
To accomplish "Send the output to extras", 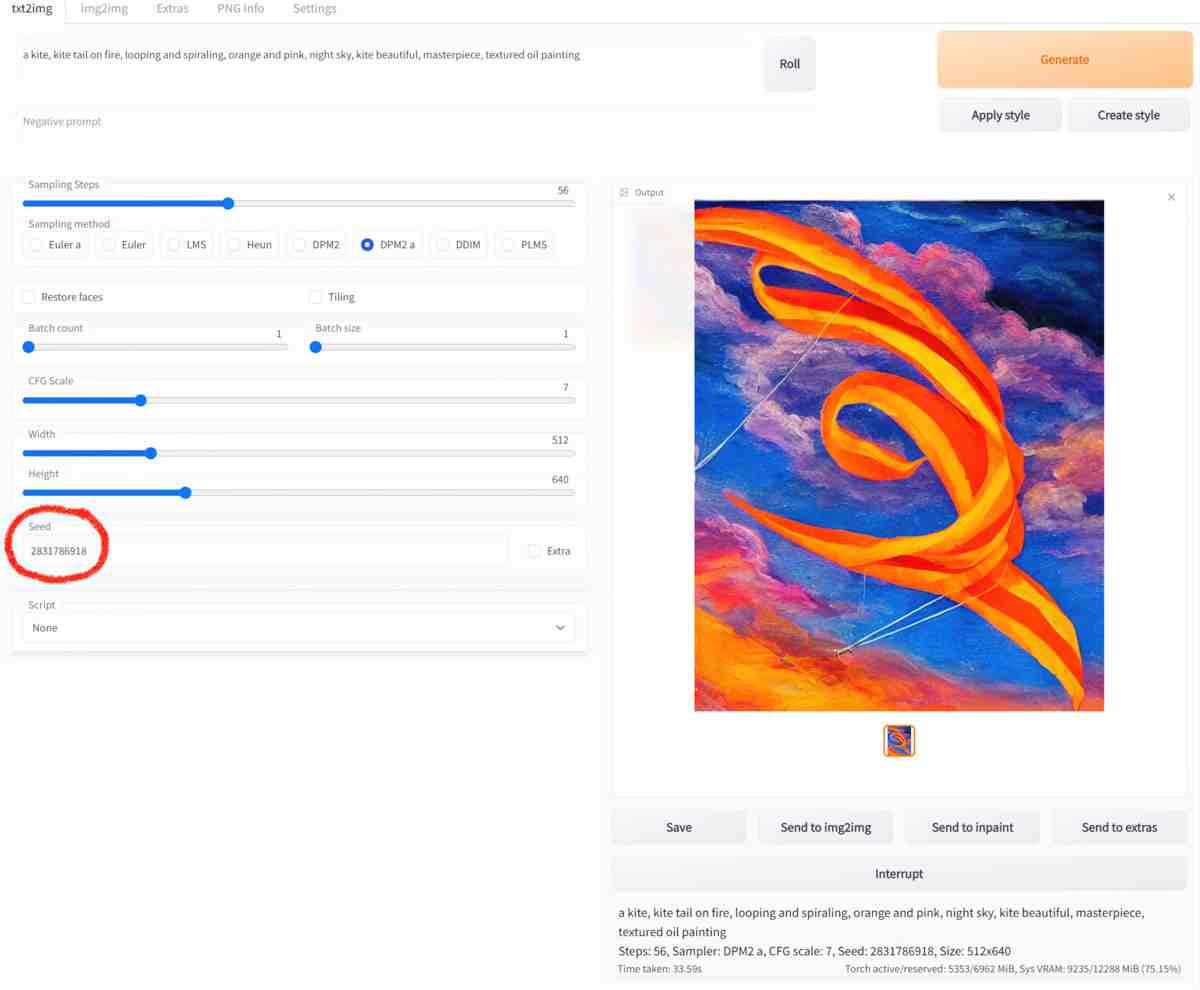I will pyautogui.click(x=1119, y=827).
